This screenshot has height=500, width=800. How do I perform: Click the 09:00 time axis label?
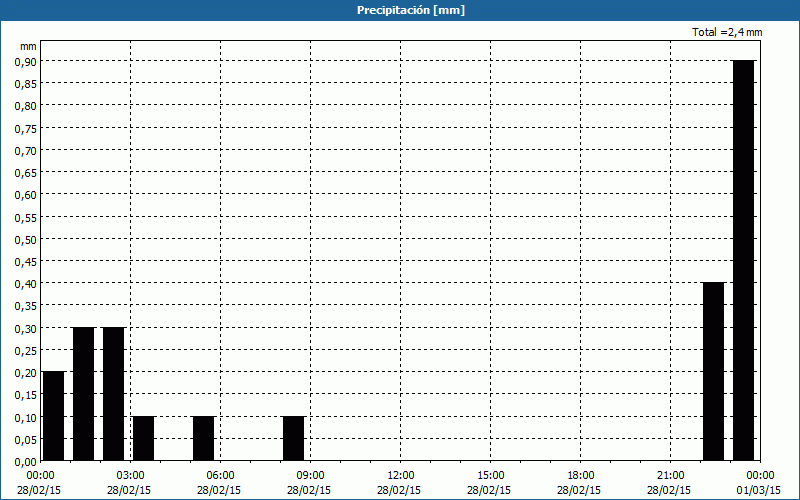coord(310,476)
